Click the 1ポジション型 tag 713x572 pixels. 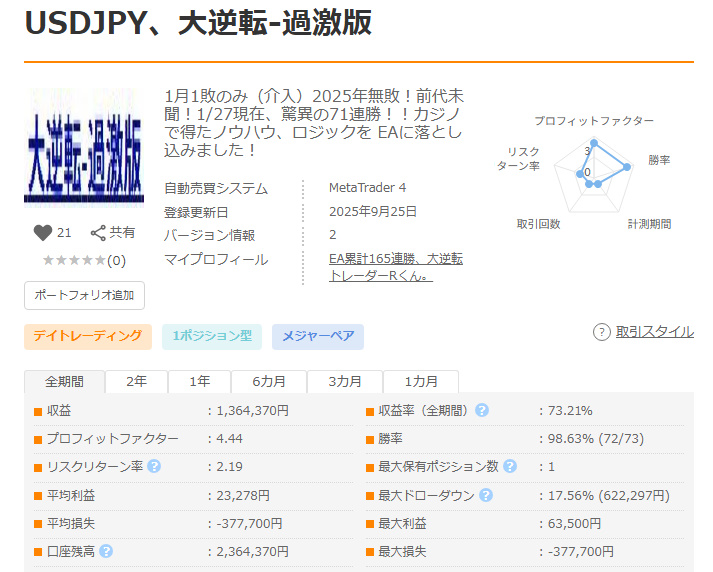[x=212, y=337]
